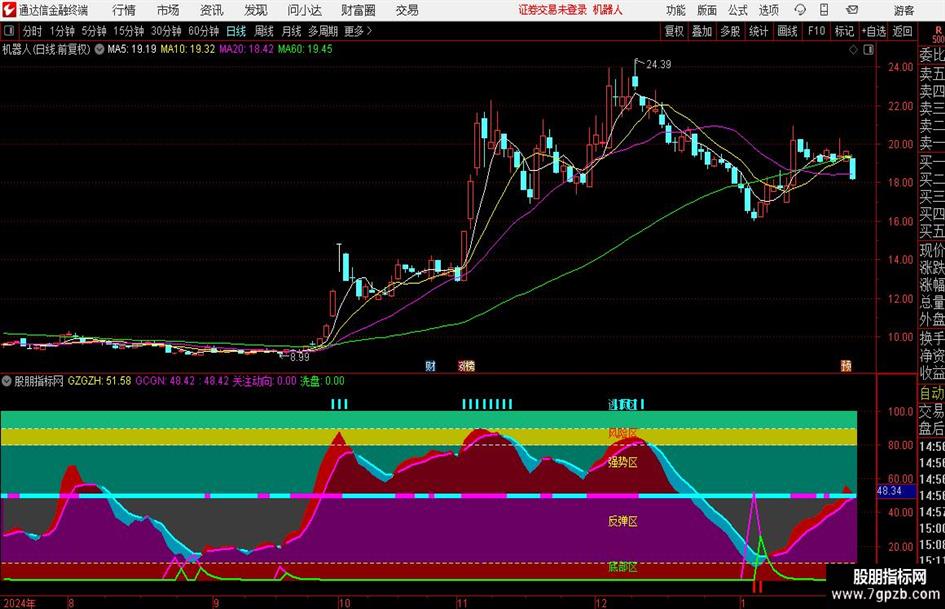The height and width of the screenshot is (609, 945).
Task: Click the month 12 marker on time axis
Action: tap(601, 602)
